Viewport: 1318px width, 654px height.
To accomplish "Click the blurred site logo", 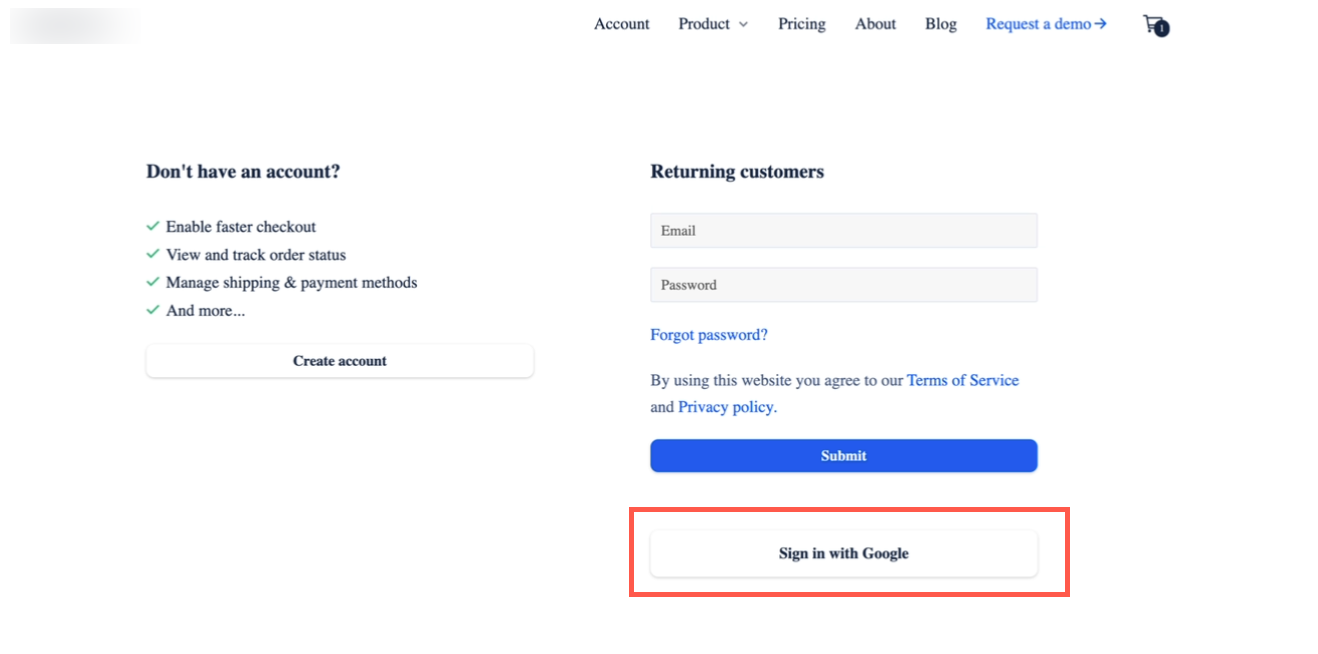I will [75, 25].
